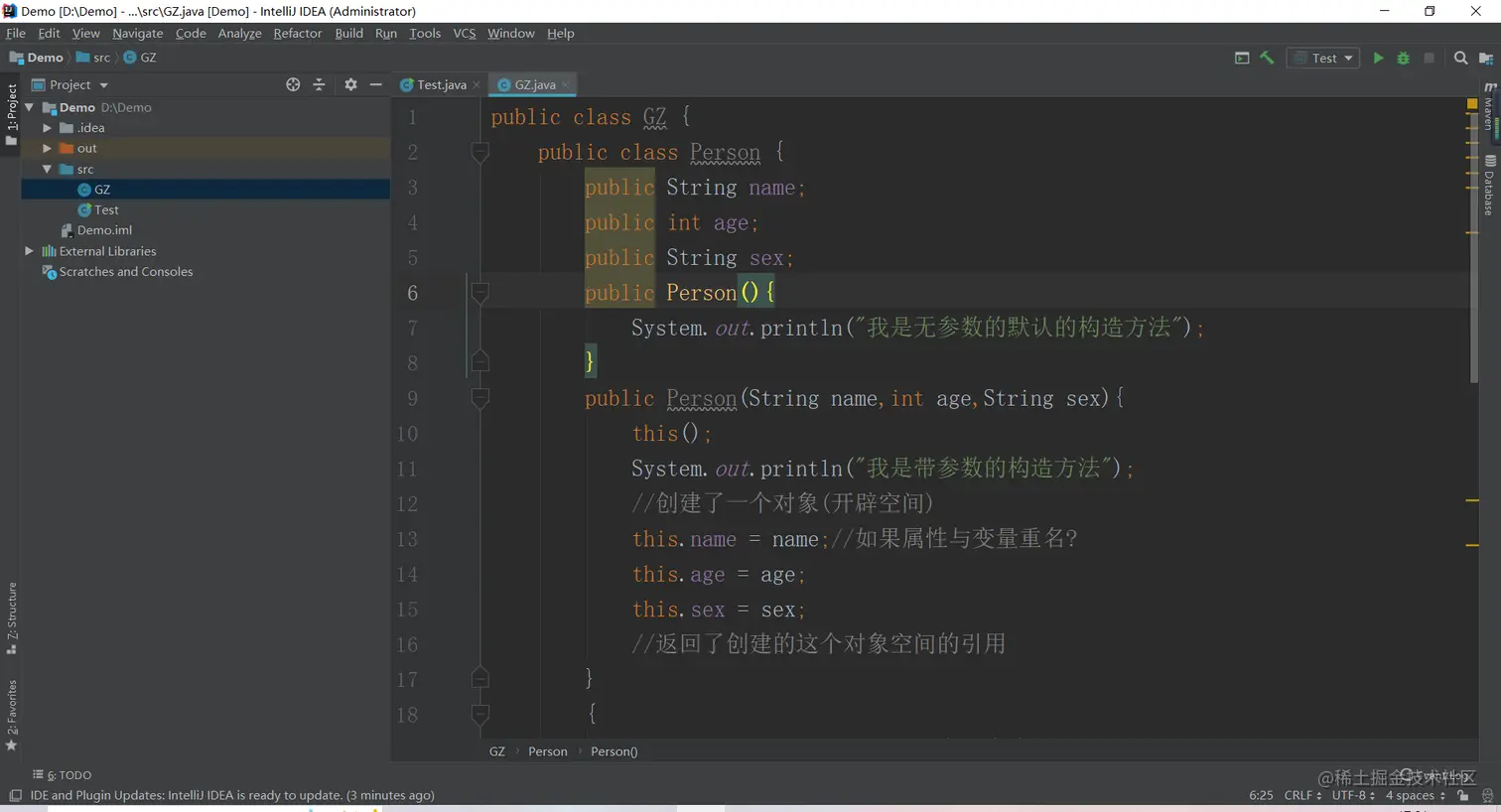Open Search Everywhere magnifier icon
Screen dimensions: 1501x812
pos(1460,58)
